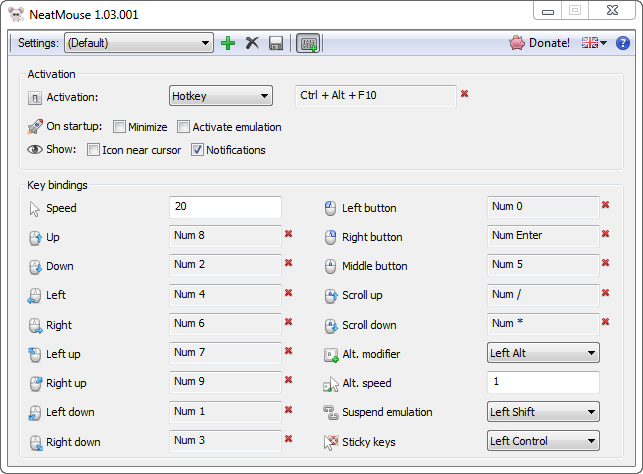Image resolution: width=643 pixels, height=474 pixels.
Task: Add a new settings profile with green plus
Action: tap(228, 43)
